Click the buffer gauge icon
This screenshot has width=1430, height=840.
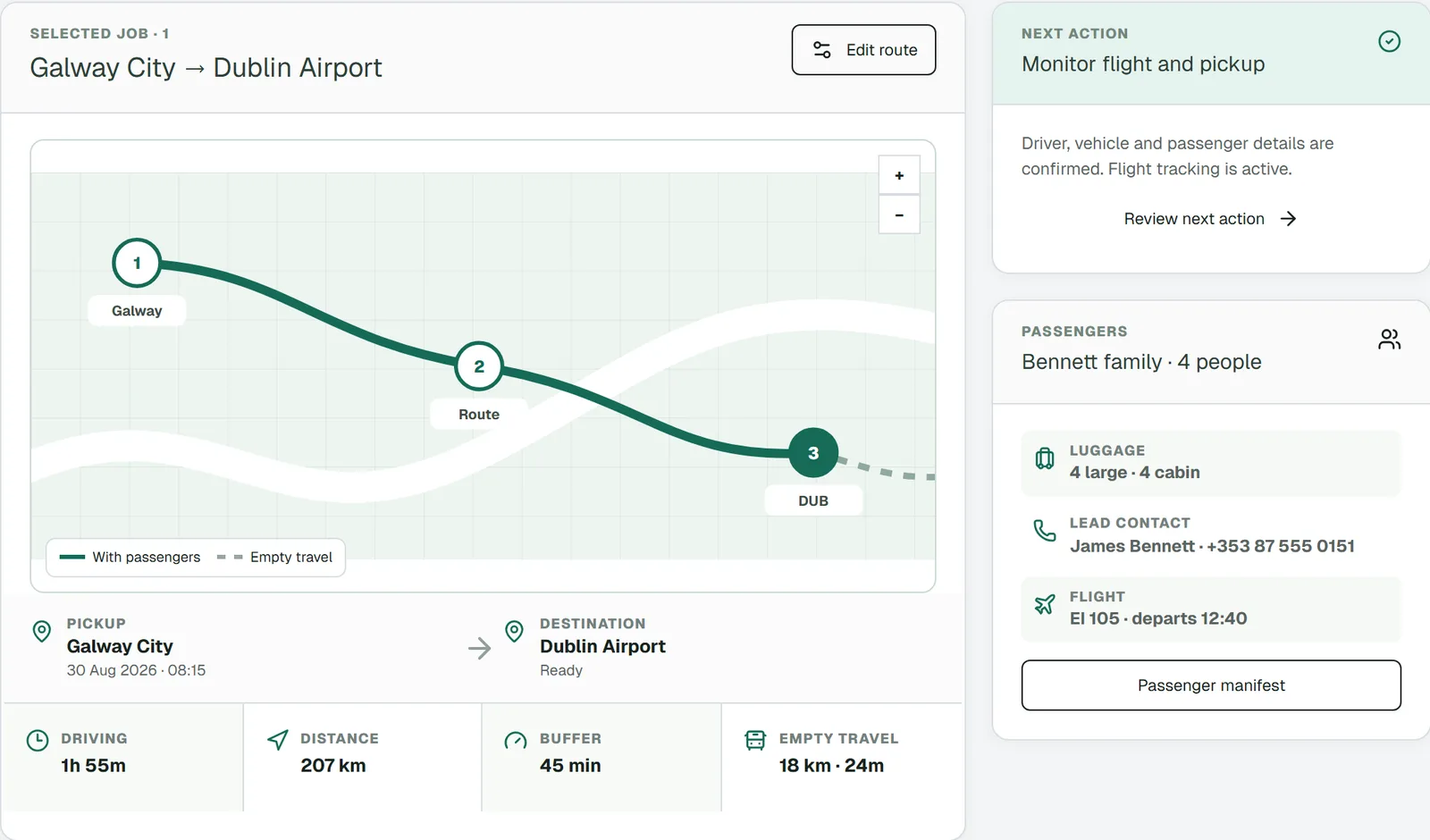(516, 740)
